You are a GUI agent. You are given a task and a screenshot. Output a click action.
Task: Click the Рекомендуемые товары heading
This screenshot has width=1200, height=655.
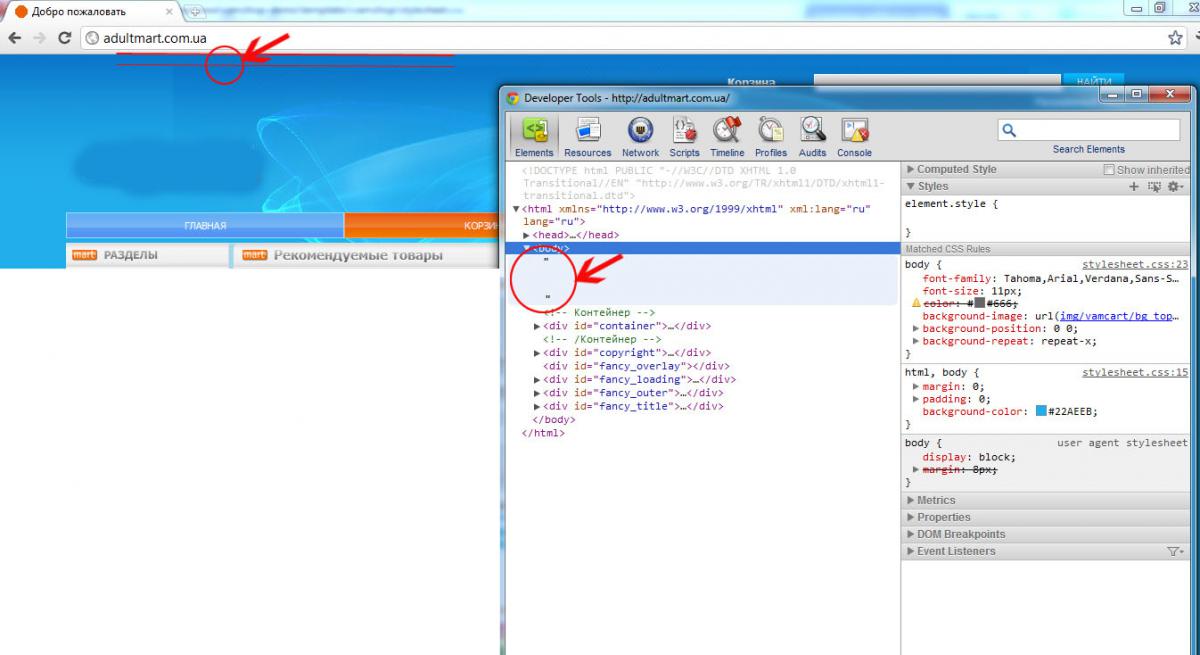tap(358, 255)
